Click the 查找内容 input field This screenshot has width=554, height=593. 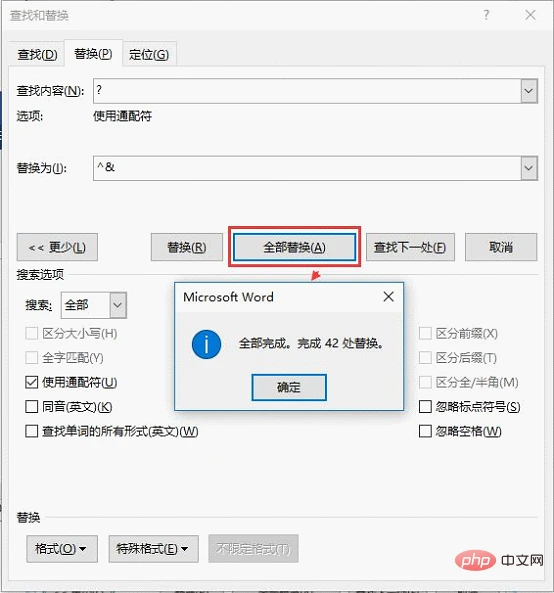click(x=307, y=91)
